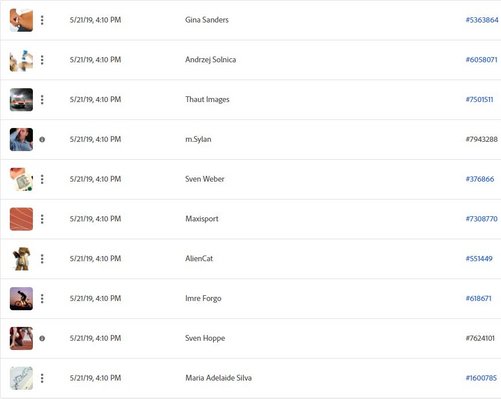Follow the #6058071 link

click(x=481, y=60)
